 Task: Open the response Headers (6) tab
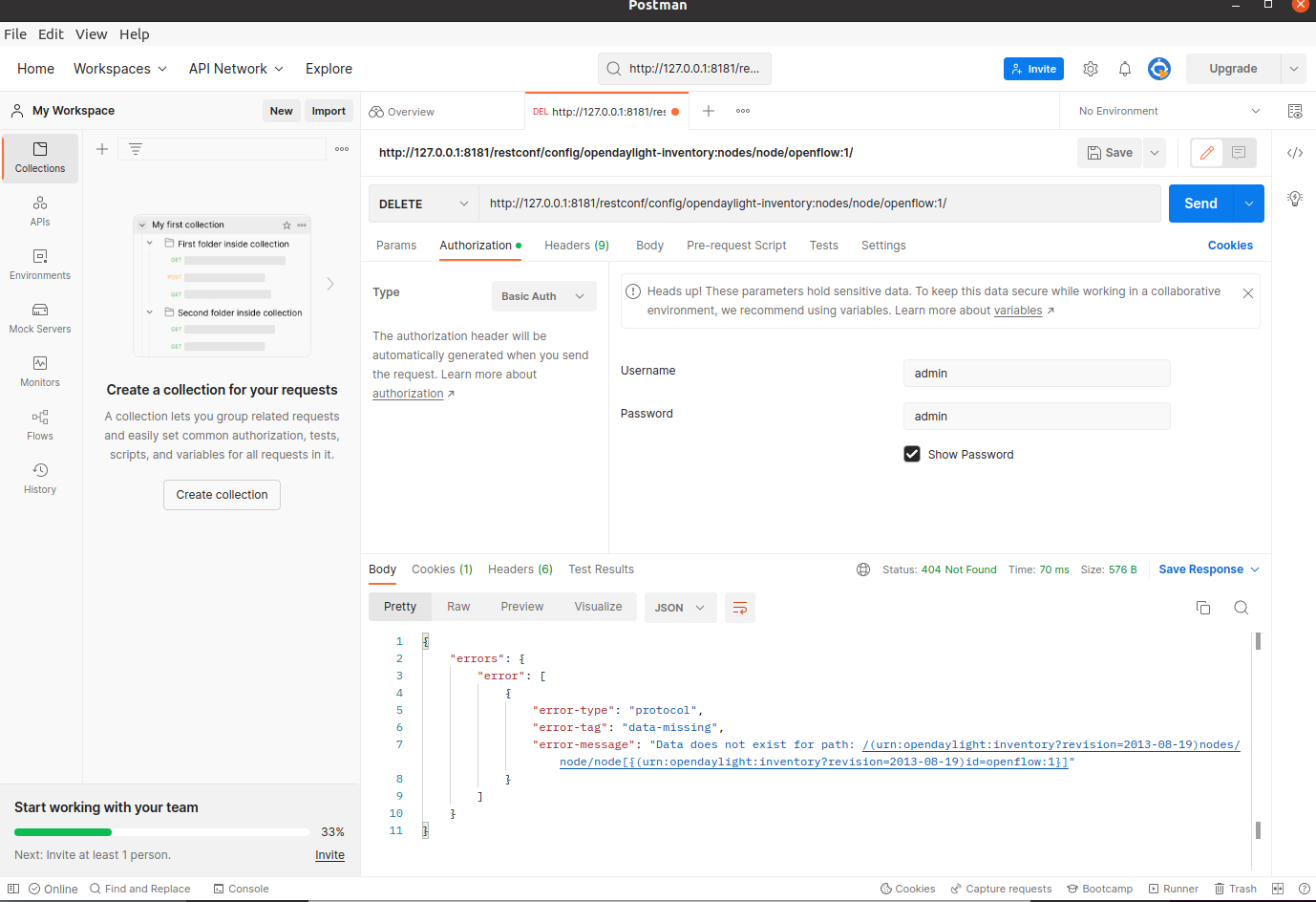click(520, 569)
